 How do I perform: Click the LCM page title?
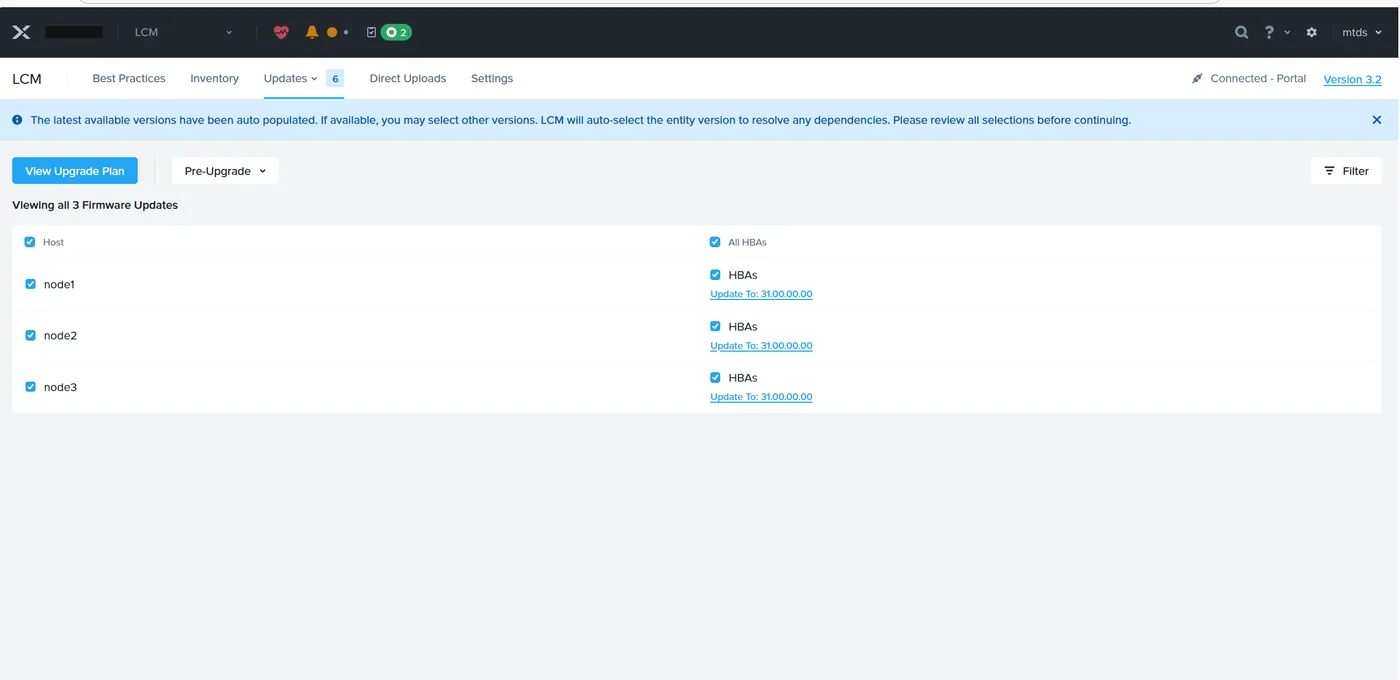27,79
